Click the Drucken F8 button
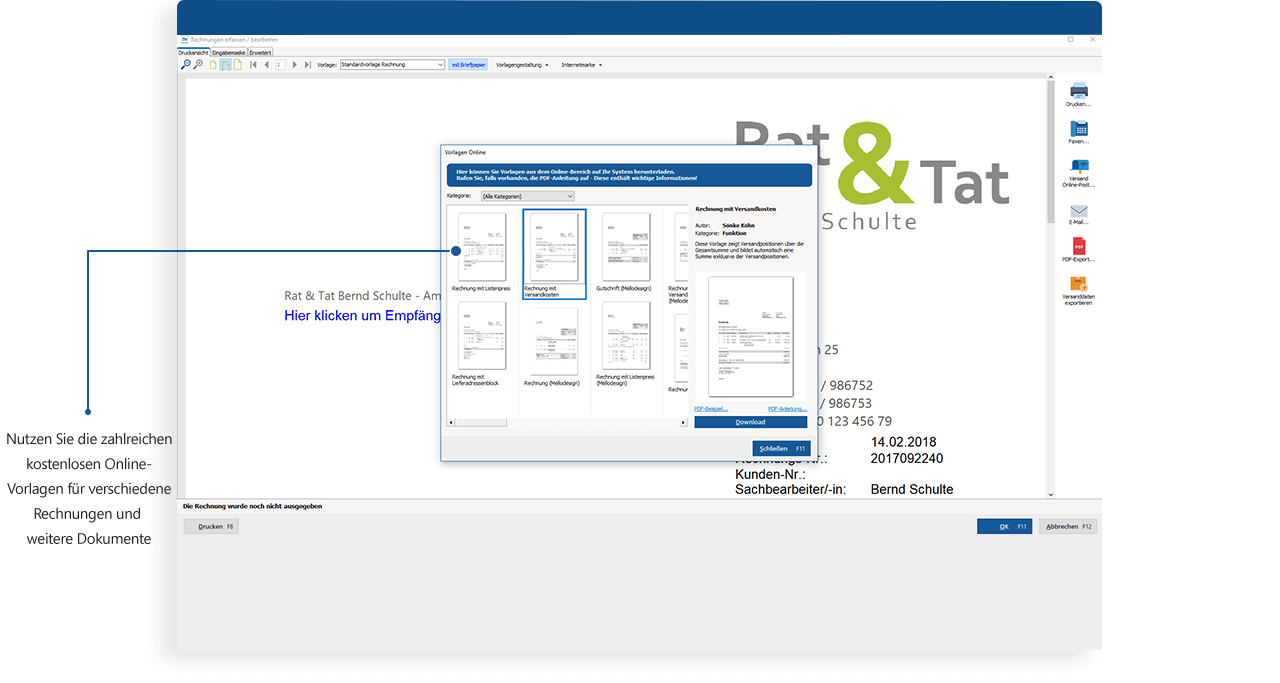1280x683 pixels. click(211, 526)
